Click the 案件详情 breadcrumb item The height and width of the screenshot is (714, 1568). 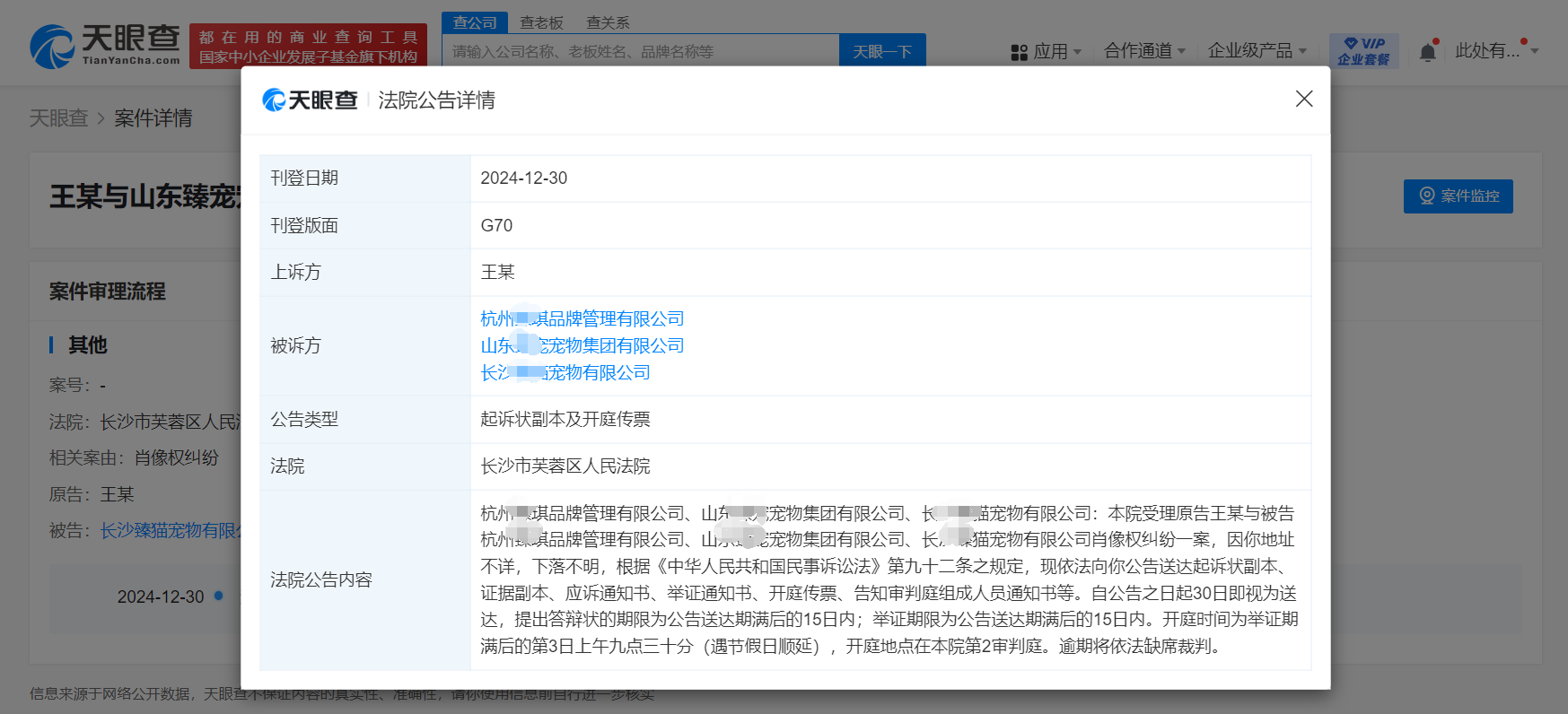tap(153, 118)
